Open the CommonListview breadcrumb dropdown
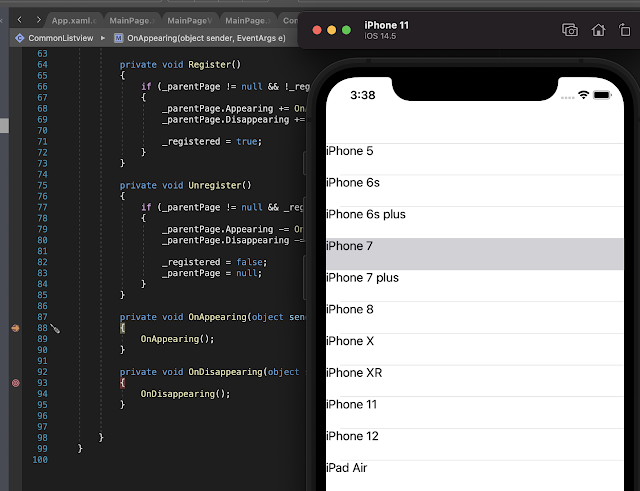640x491 pixels. click(x=61, y=38)
